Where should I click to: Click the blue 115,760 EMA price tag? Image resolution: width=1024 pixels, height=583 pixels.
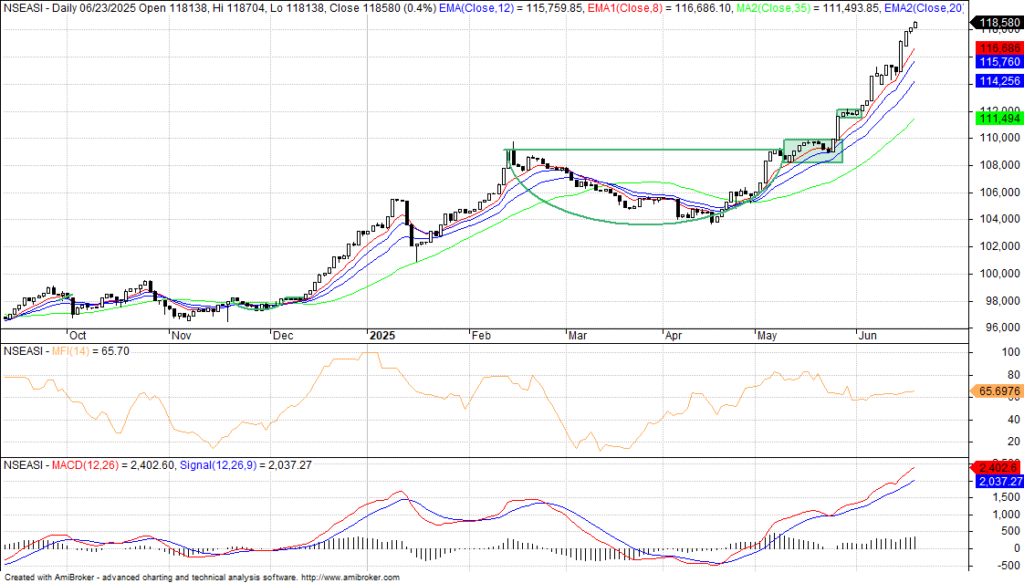[x=997, y=61]
